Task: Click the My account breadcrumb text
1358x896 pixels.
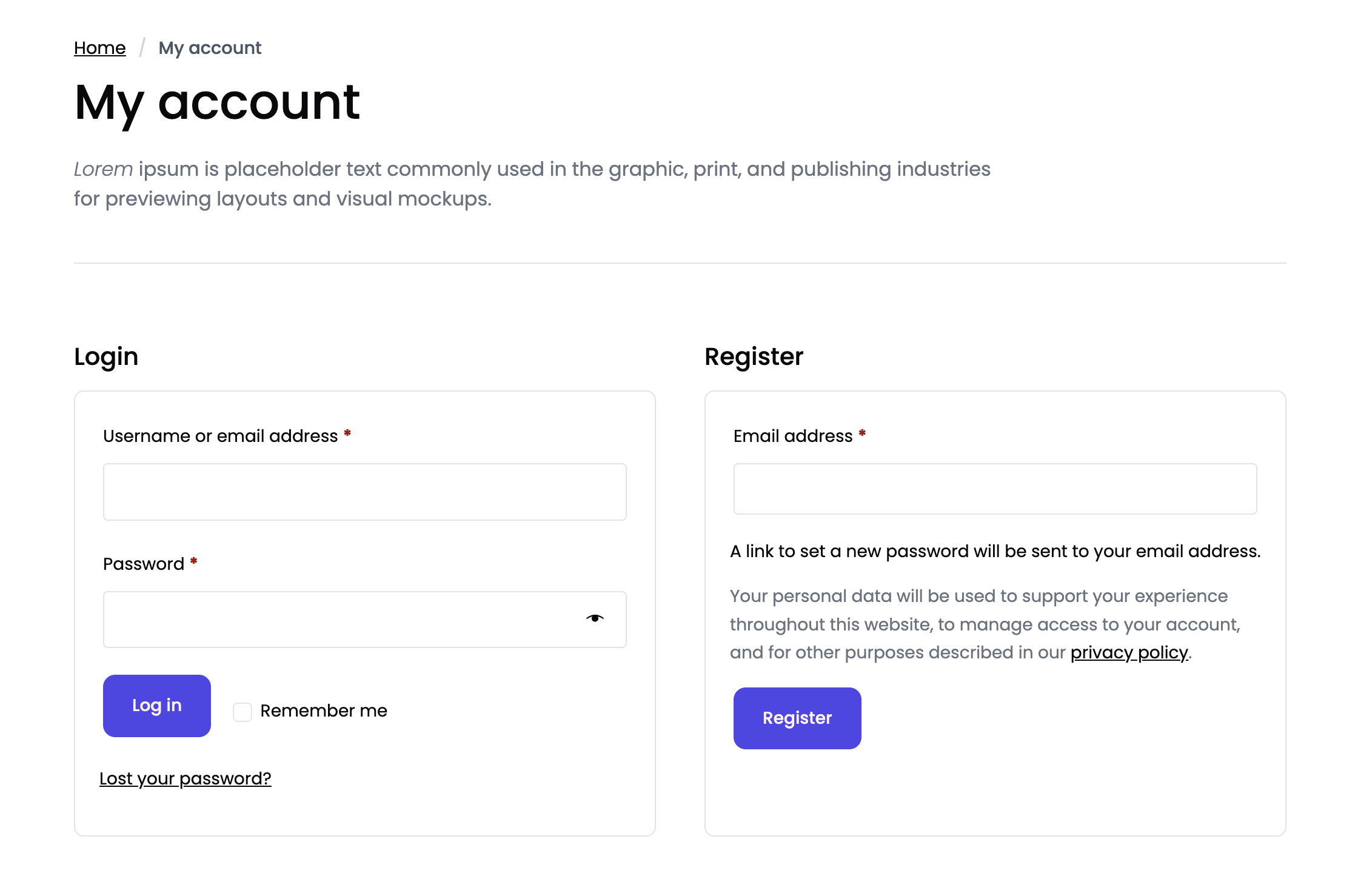Action: click(210, 48)
